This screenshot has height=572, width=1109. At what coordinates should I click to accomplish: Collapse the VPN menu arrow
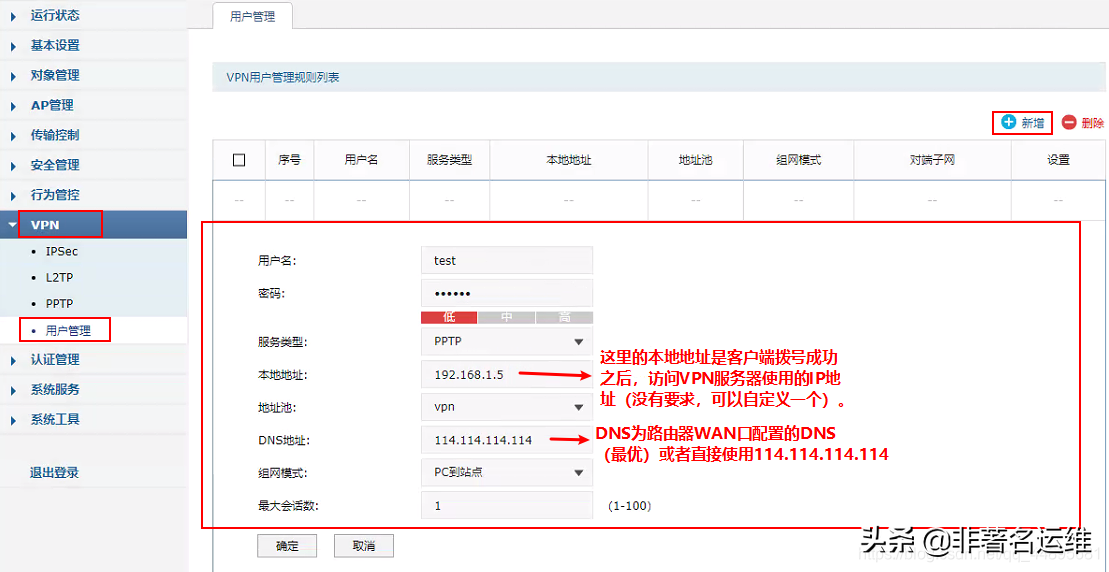tap(13, 225)
